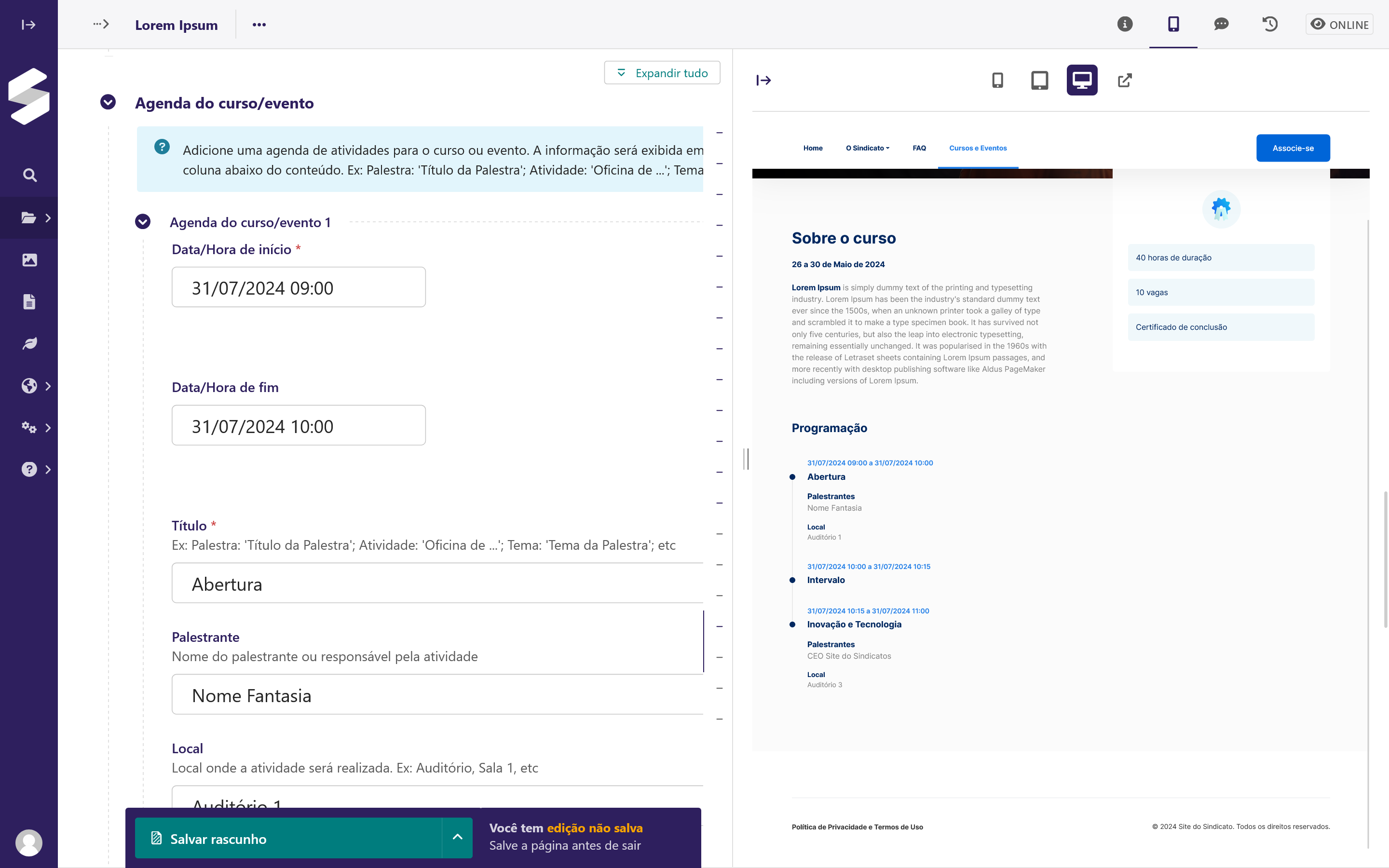This screenshot has height=868, width=1389.
Task: Open preview in new tab icon
Action: coord(1124,81)
